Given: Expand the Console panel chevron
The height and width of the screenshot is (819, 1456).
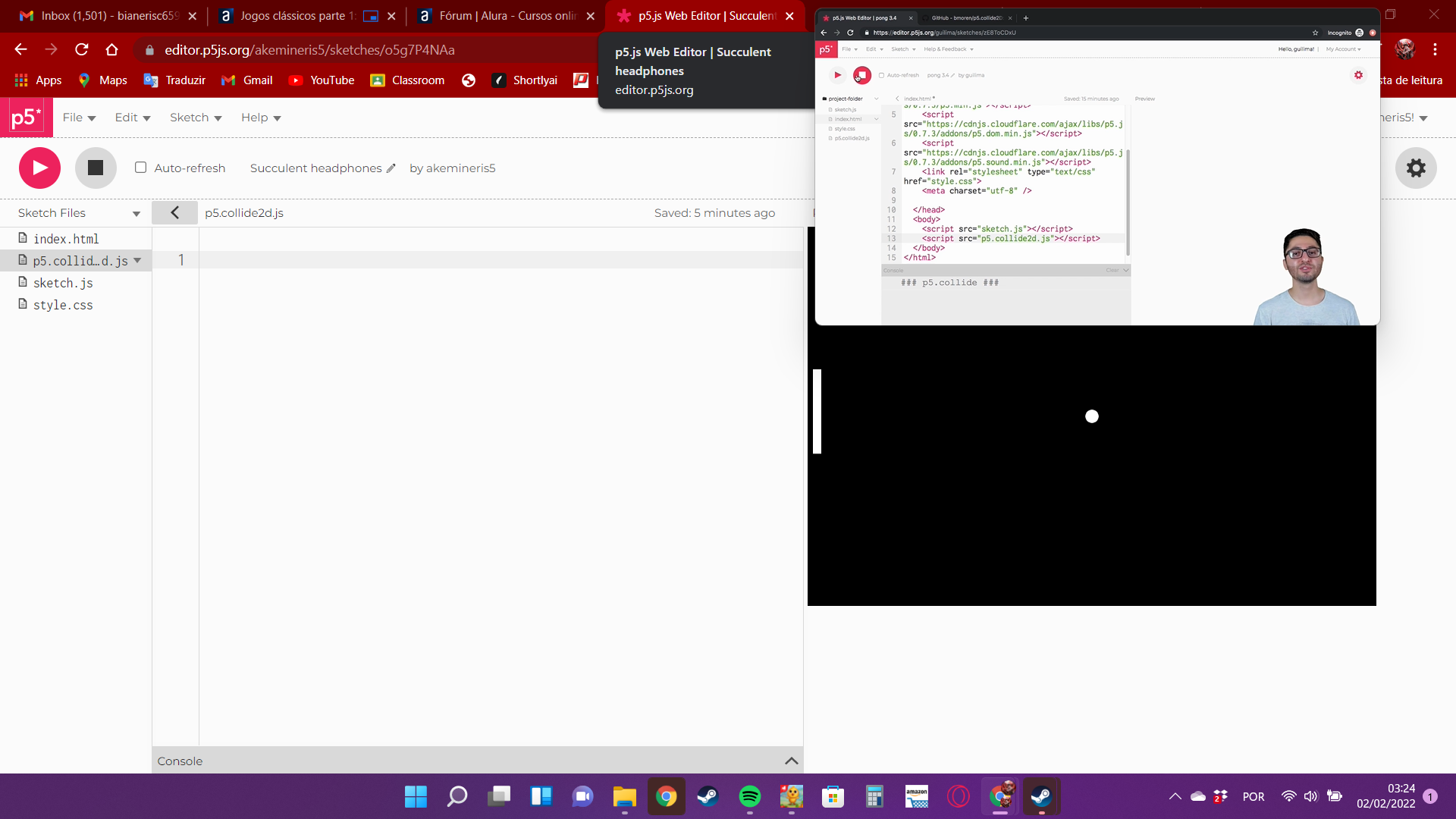Looking at the screenshot, I should coord(791,761).
